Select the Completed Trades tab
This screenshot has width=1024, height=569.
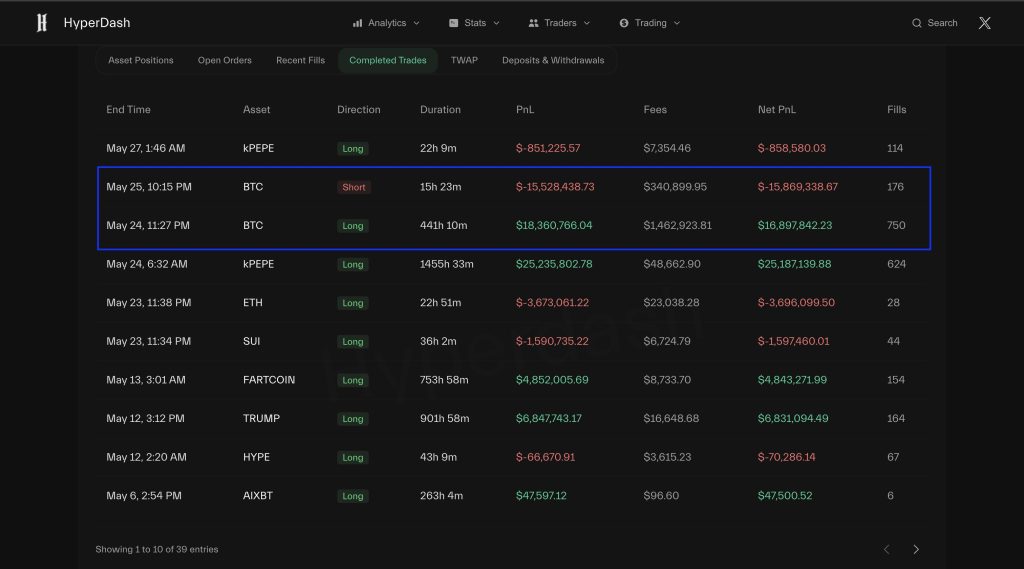click(x=388, y=60)
